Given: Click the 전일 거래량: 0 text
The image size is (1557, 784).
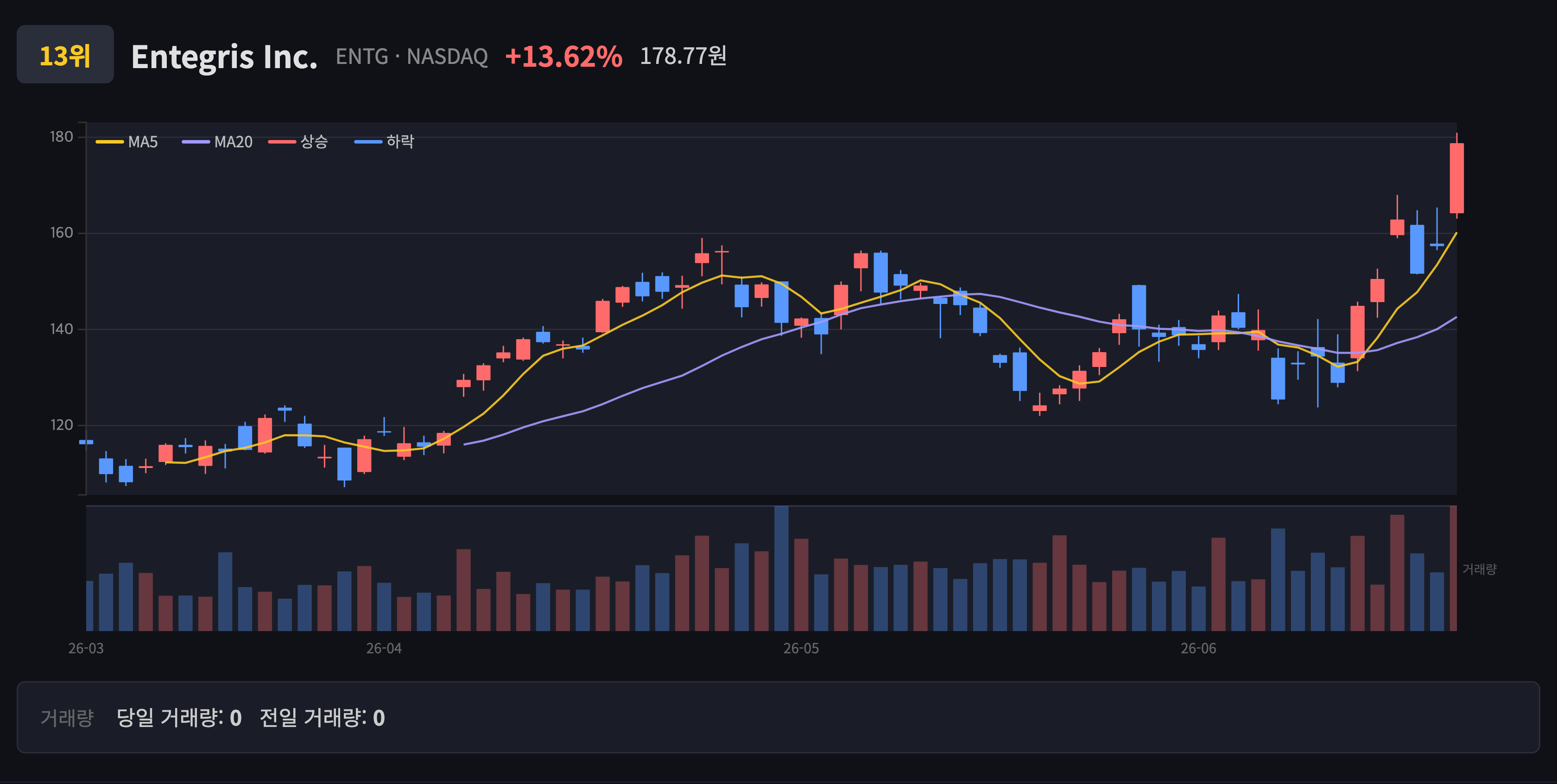Looking at the screenshot, I should (x=322, y=717).
